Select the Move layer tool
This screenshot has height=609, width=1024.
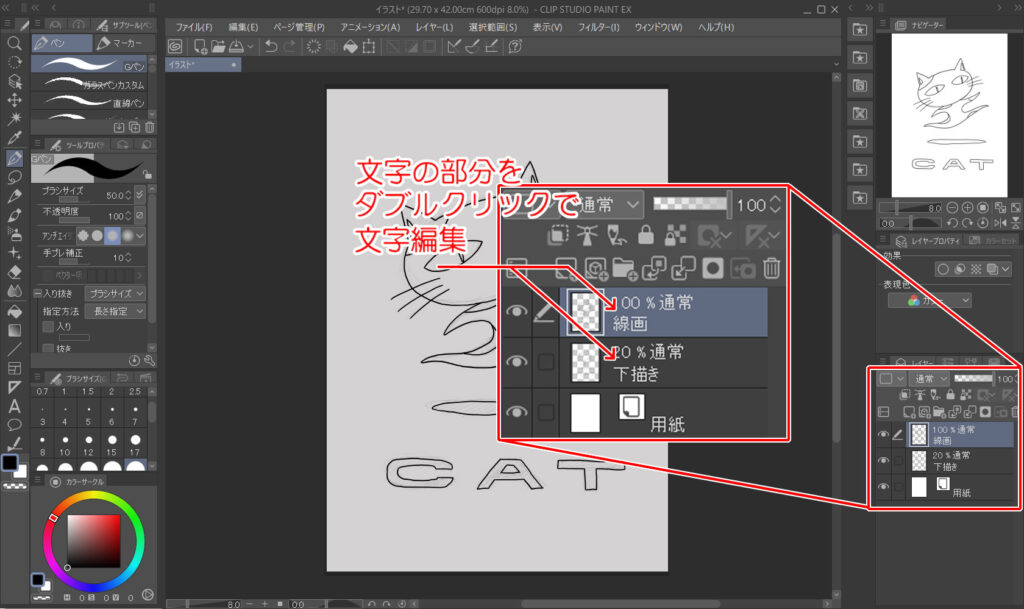click(14, 100)
